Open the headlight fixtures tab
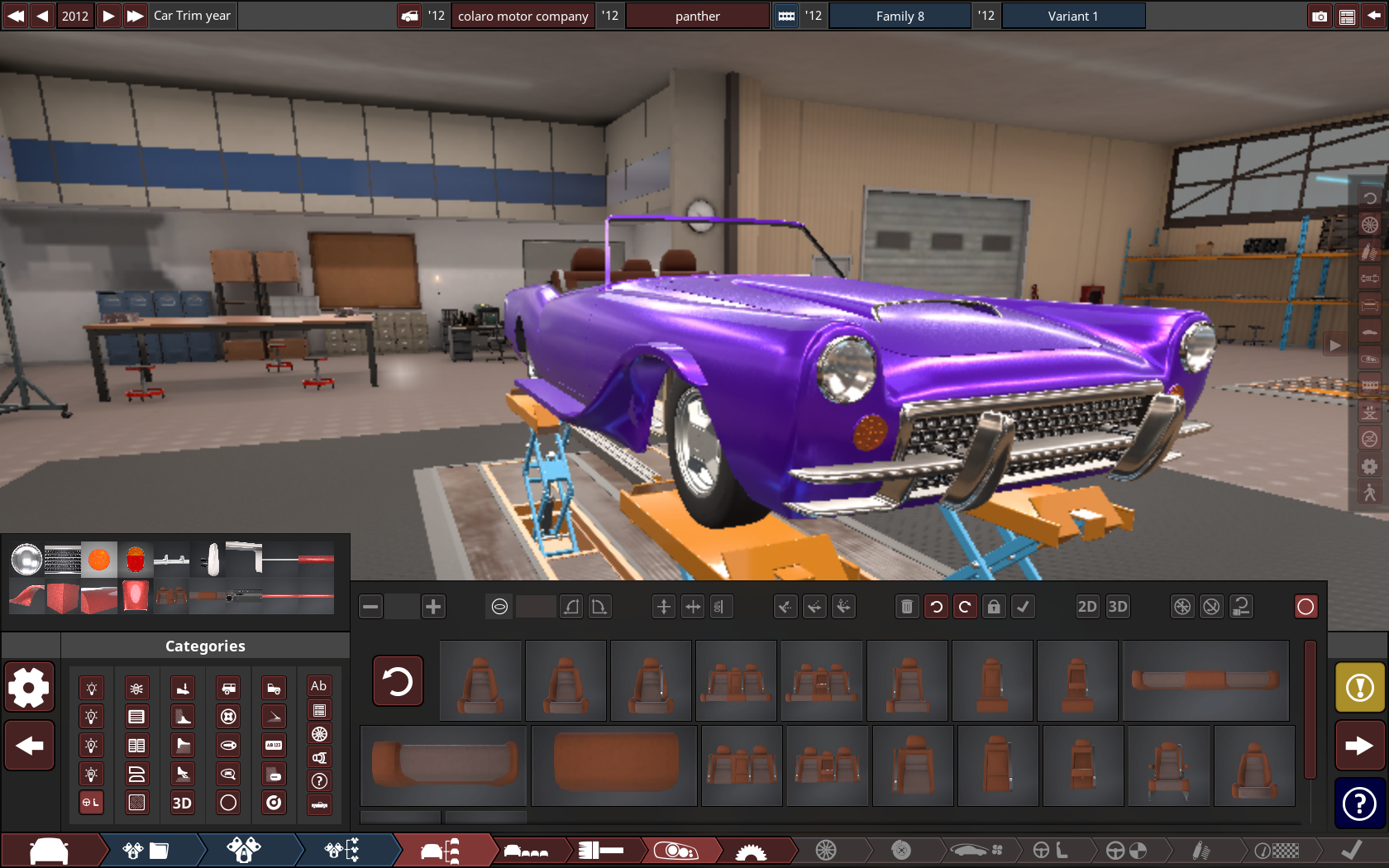Viewport: 1389px width, 868px height. click(676, 850)
